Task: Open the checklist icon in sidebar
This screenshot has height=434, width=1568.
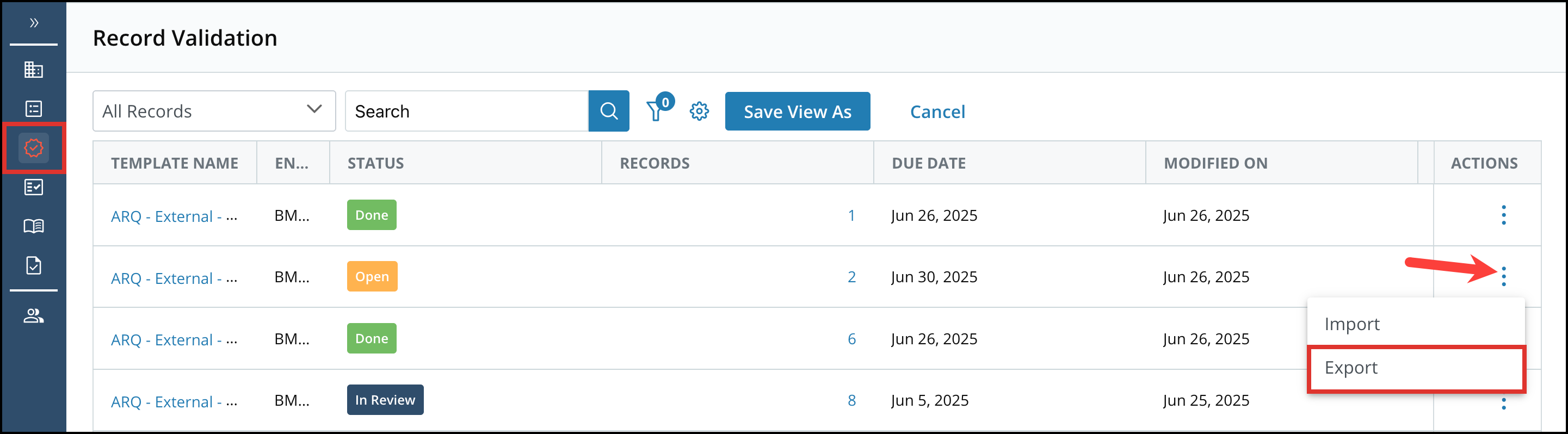Action: (x=34, y=187)
